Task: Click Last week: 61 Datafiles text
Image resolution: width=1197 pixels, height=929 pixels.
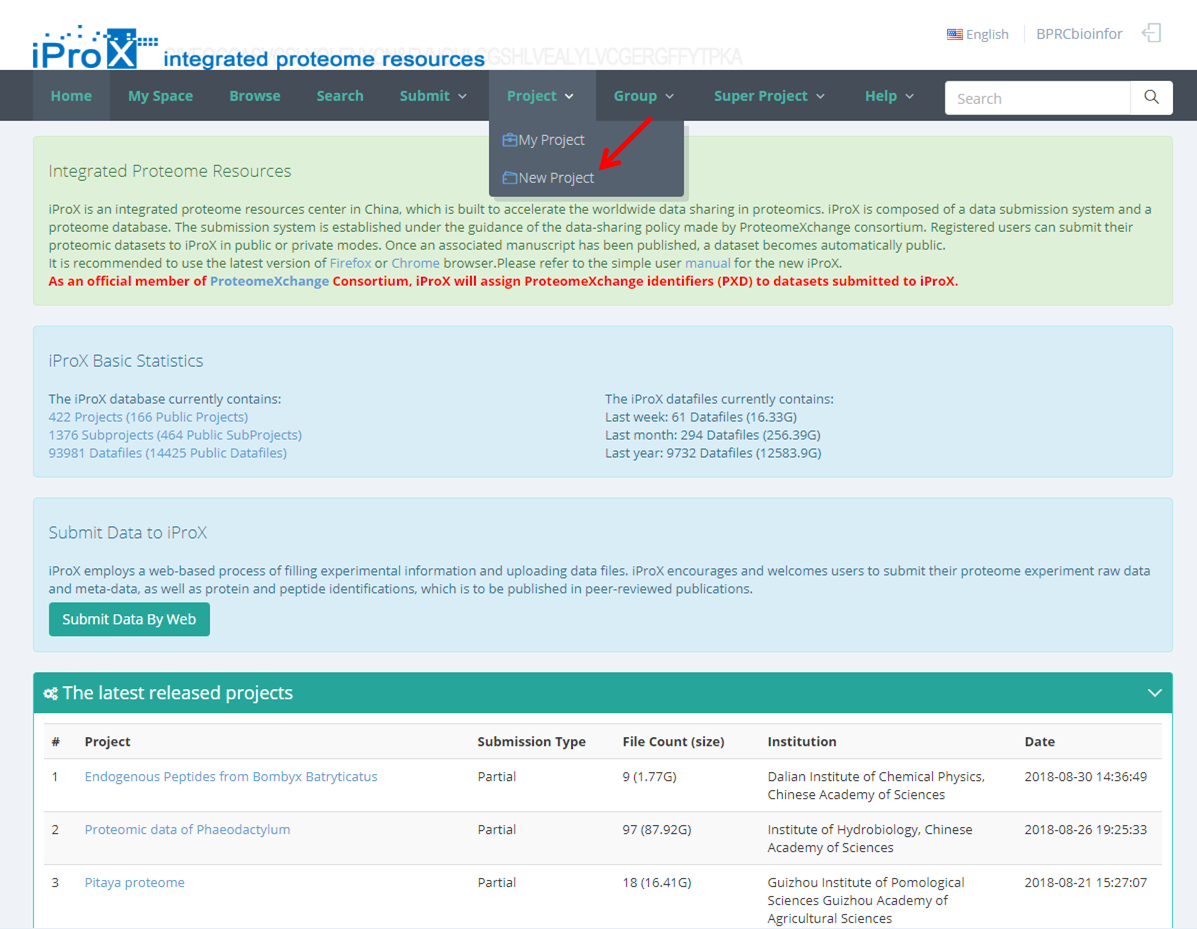Action: click(701, 417)
